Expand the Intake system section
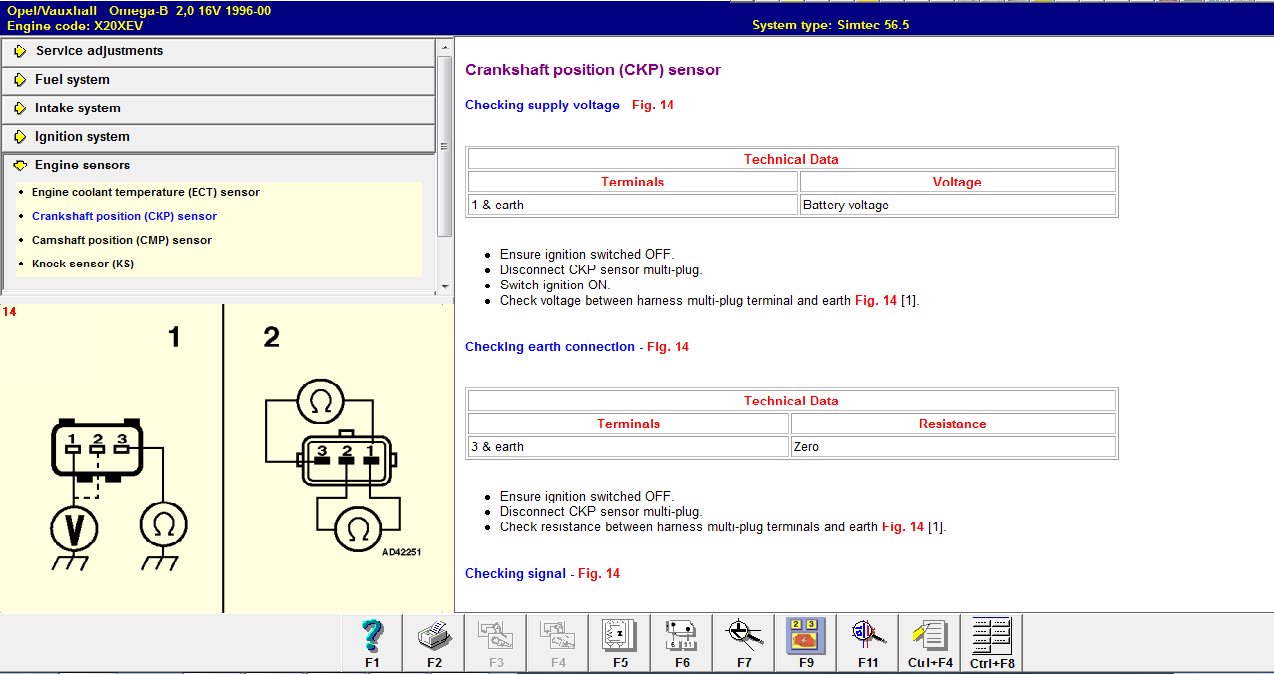The height and width of the screenshot is (674, 1274). [77, 108]
